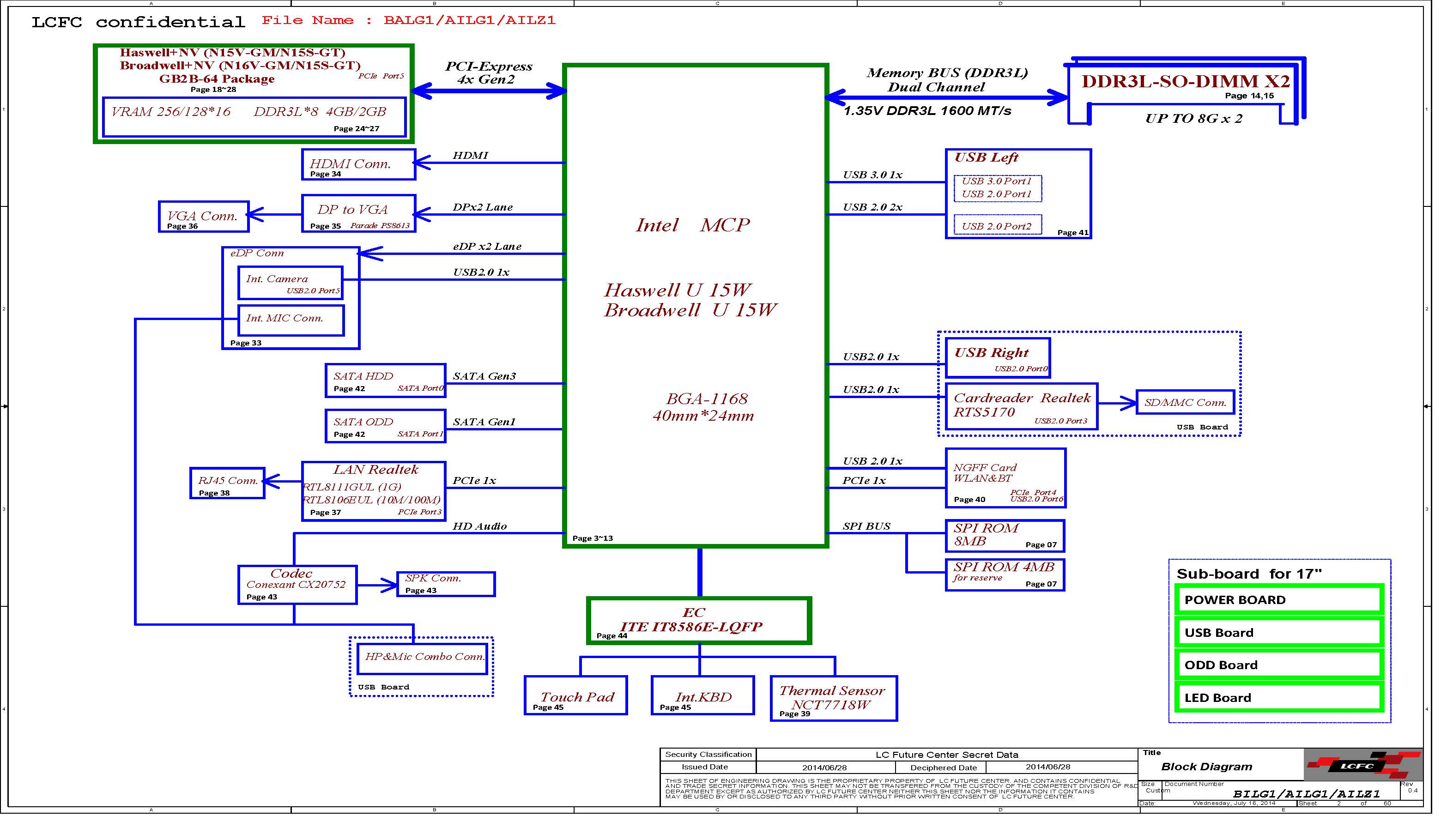
Task: Select the LED Board sub-board box
Action: click(x=1279, y=698)
